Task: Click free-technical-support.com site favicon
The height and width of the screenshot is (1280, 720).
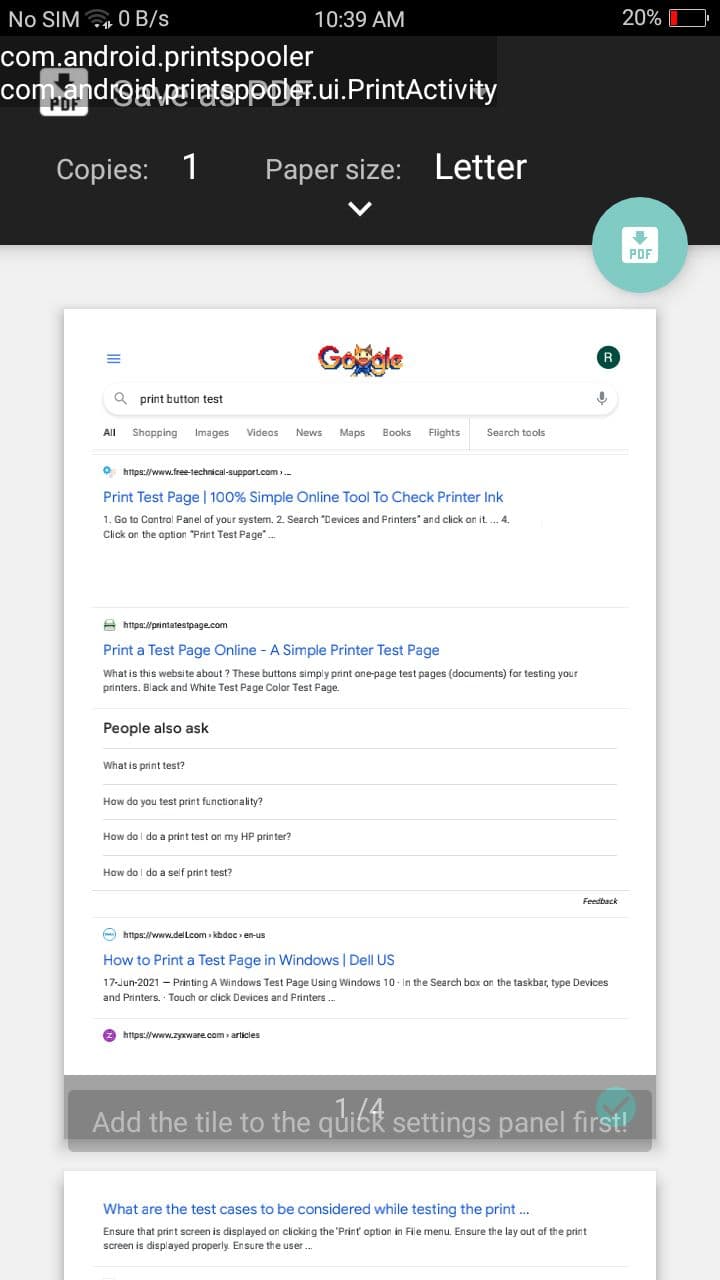Action: [x=110, y=471]
